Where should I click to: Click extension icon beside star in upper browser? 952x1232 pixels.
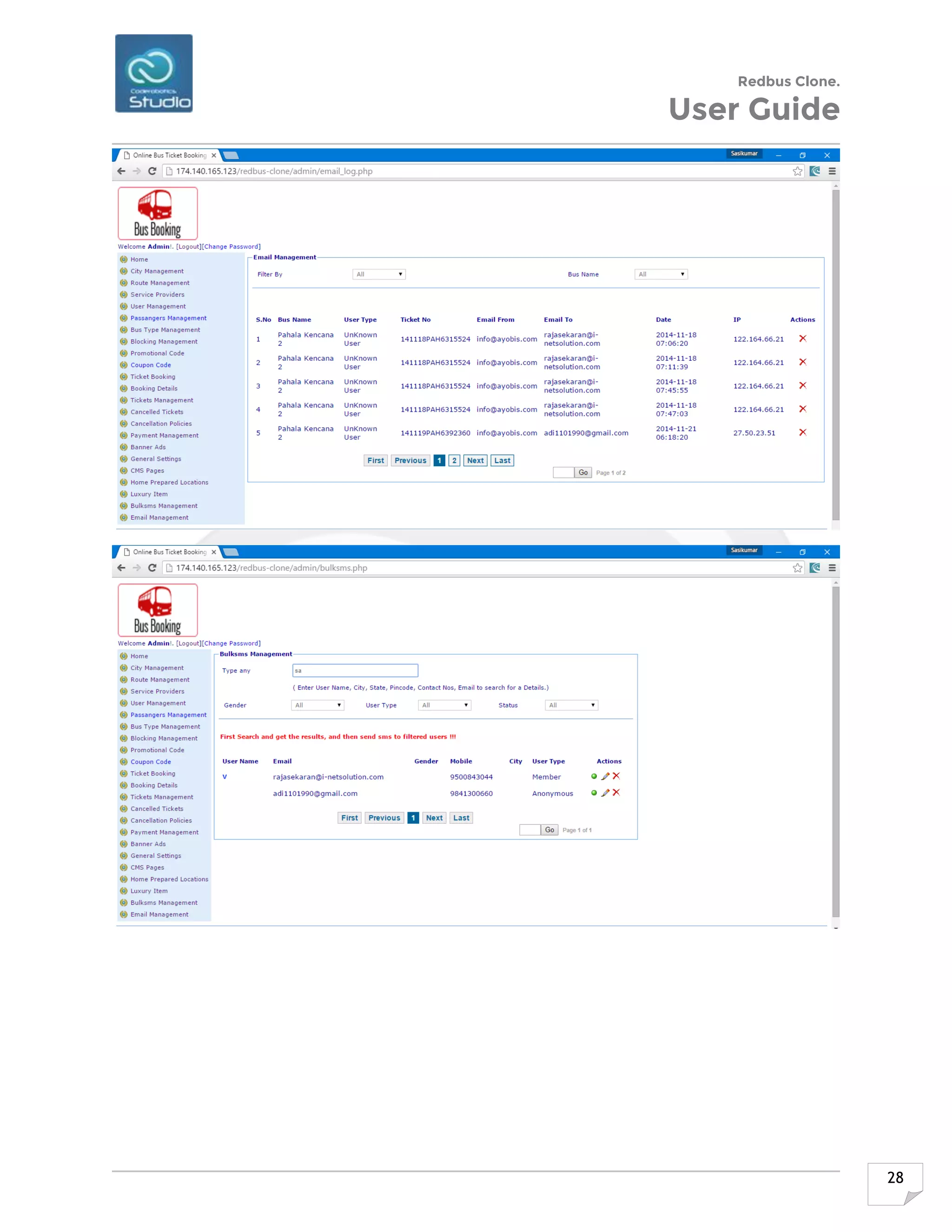(815, 171)
